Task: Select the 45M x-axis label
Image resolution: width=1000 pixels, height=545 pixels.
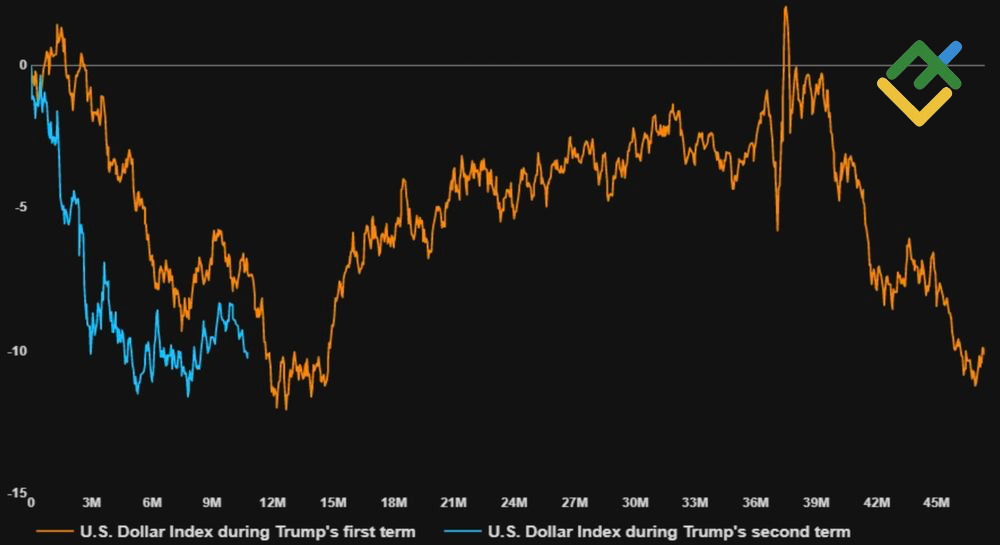Action: click(x=937, y=502)
